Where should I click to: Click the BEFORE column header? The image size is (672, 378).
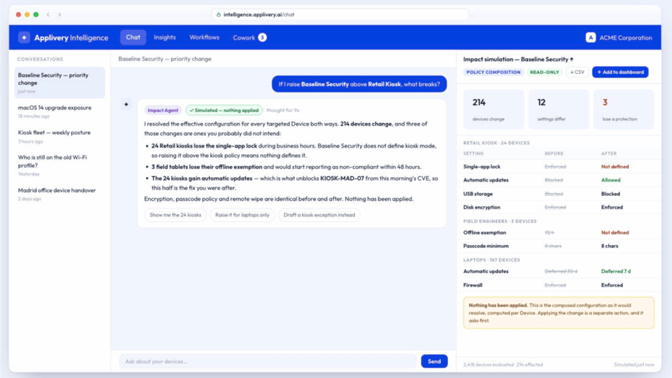554,153
